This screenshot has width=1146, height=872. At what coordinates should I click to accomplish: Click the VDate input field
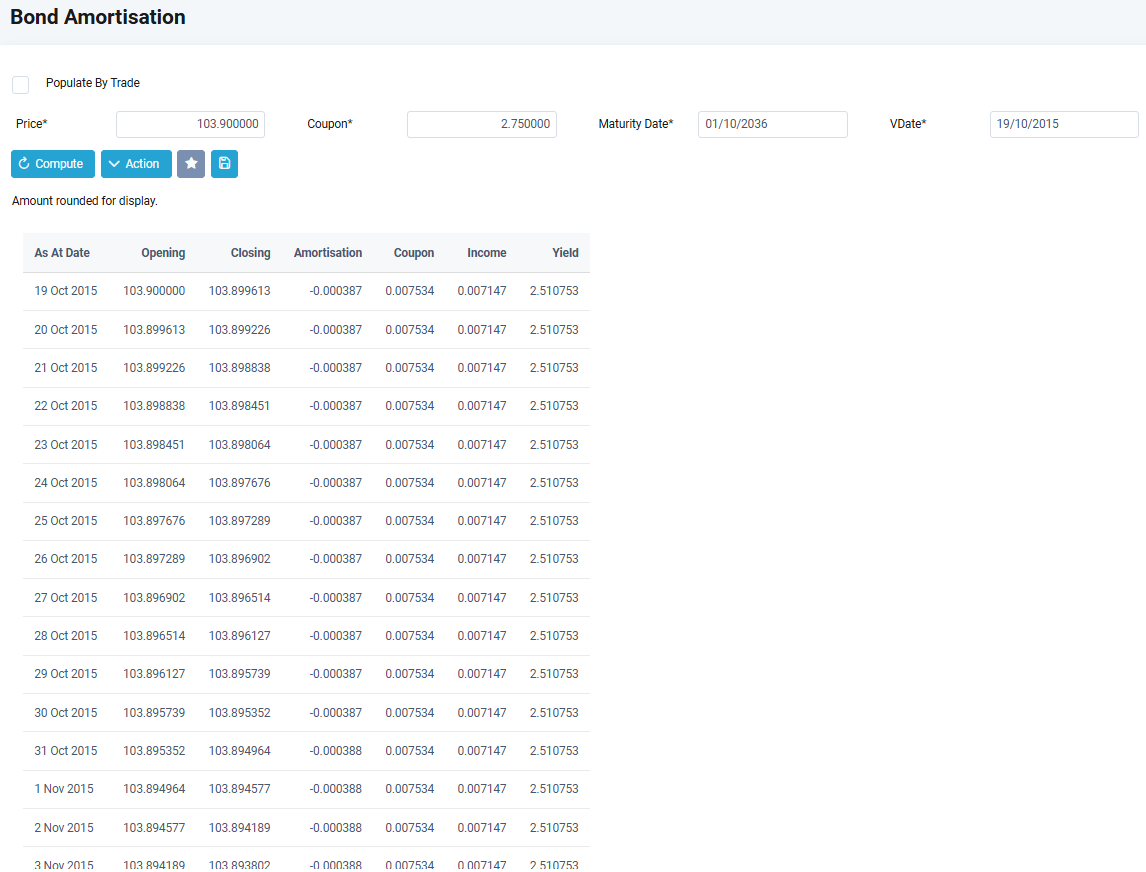coord(1063,124)
